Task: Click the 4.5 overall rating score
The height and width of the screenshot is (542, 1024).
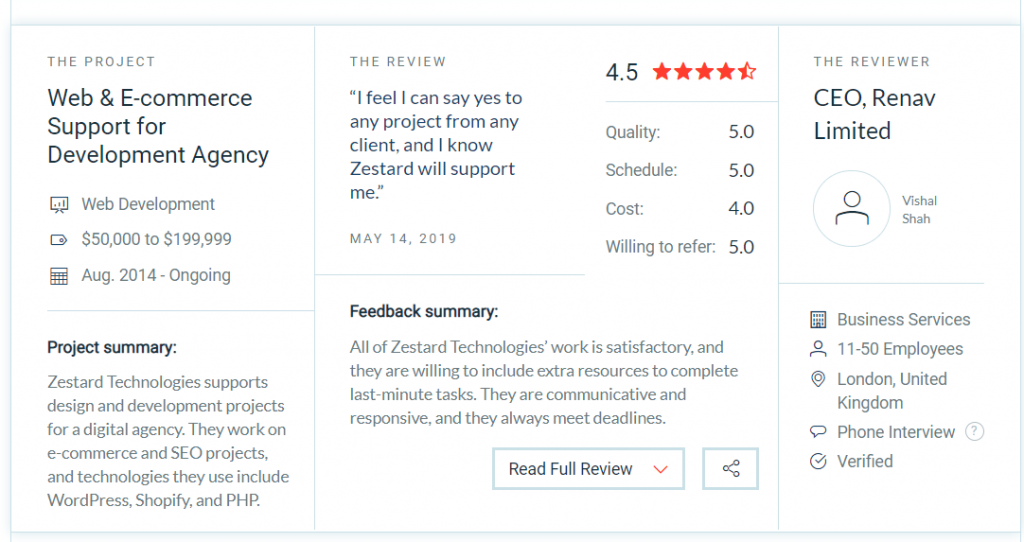Action: 622,72
